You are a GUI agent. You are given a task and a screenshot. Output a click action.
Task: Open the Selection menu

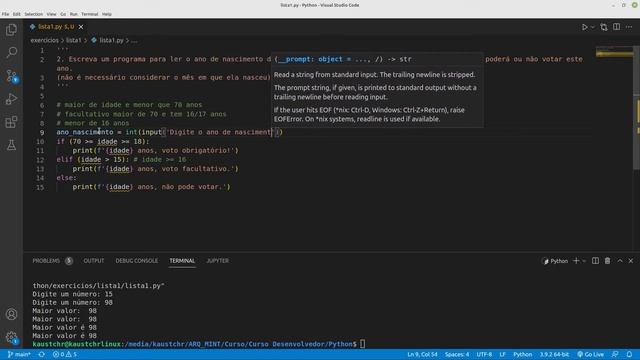point(33,14)
